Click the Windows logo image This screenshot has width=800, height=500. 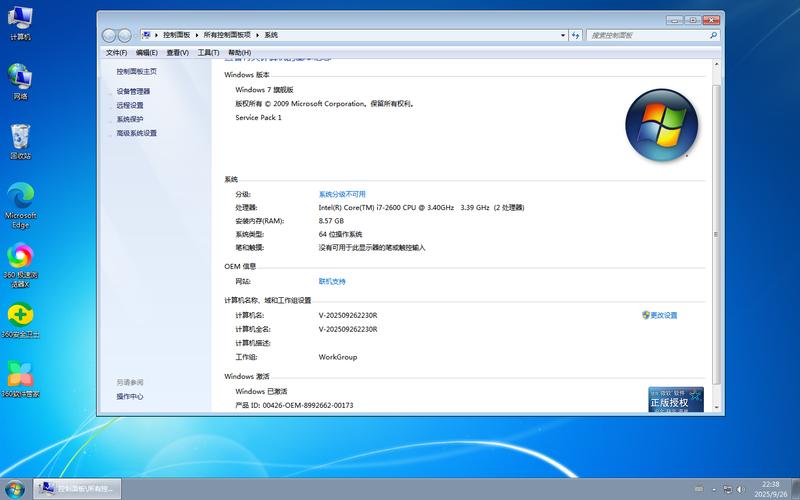click(x=662, y=125)
